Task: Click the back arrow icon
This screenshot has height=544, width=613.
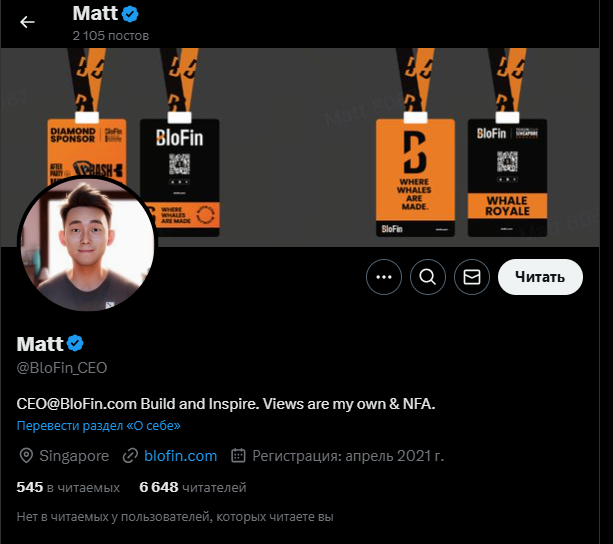Action: [27, 22]
